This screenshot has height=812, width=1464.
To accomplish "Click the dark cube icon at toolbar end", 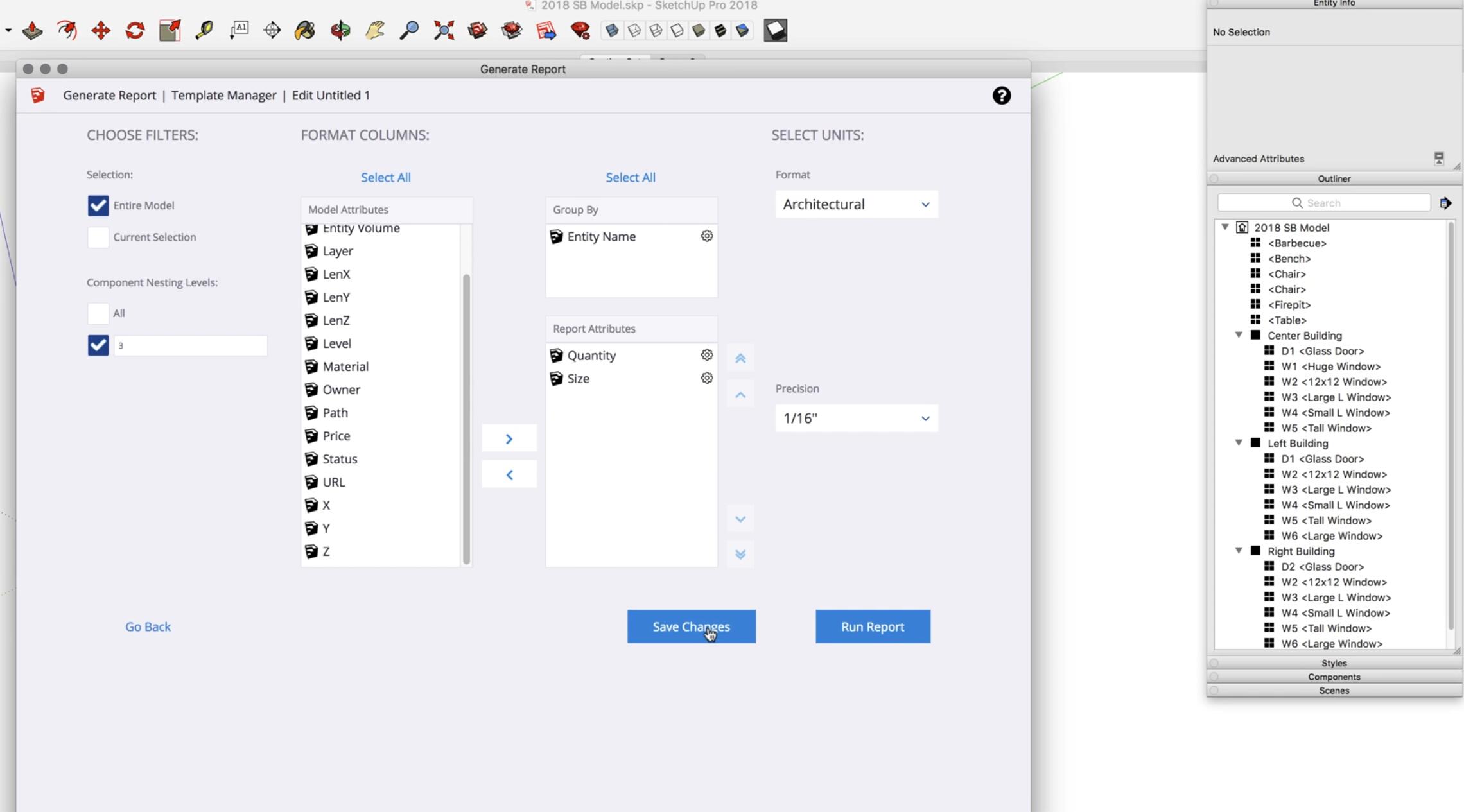I will click(x=776, y=30).
